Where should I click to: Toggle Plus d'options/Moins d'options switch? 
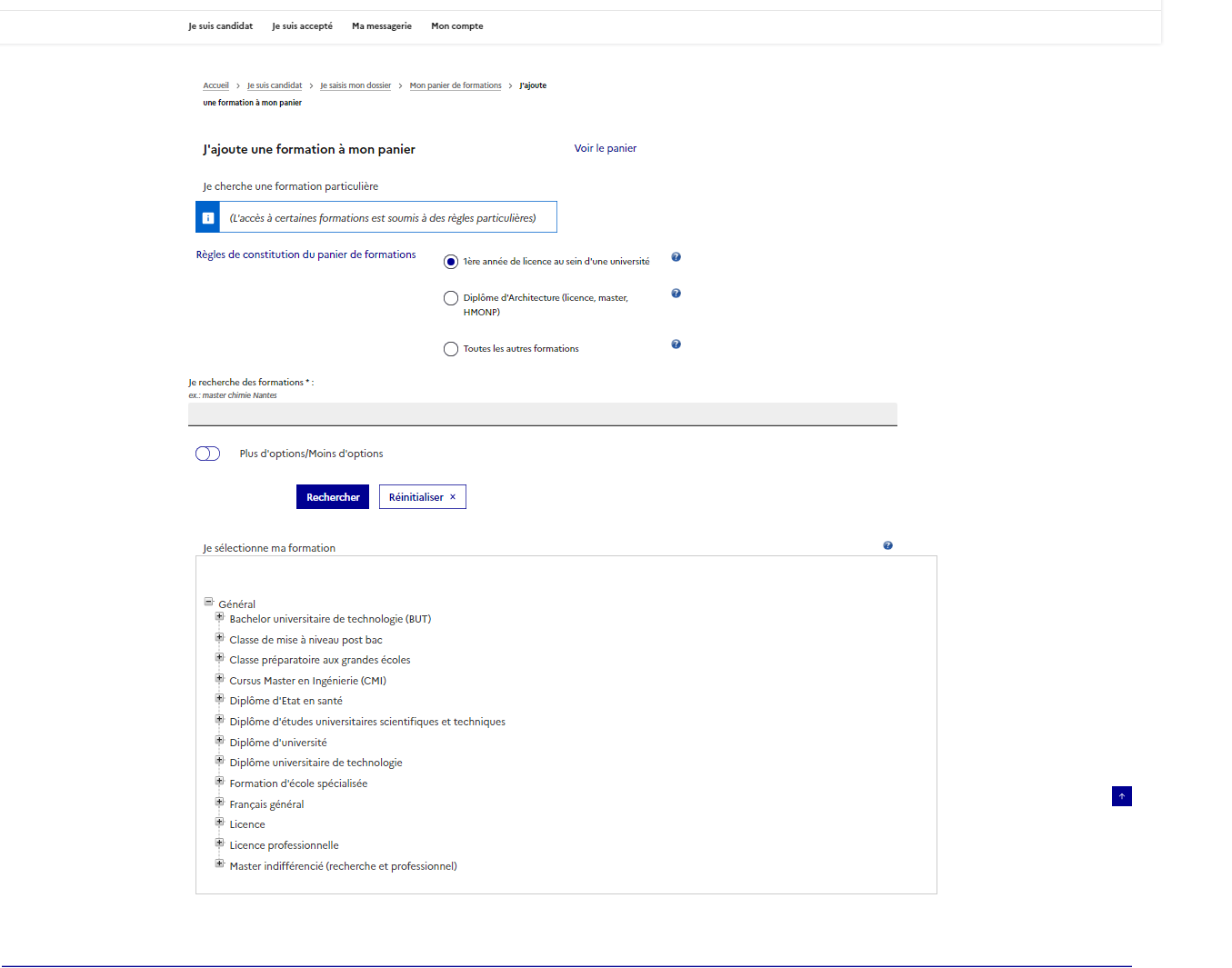(208, 454)
